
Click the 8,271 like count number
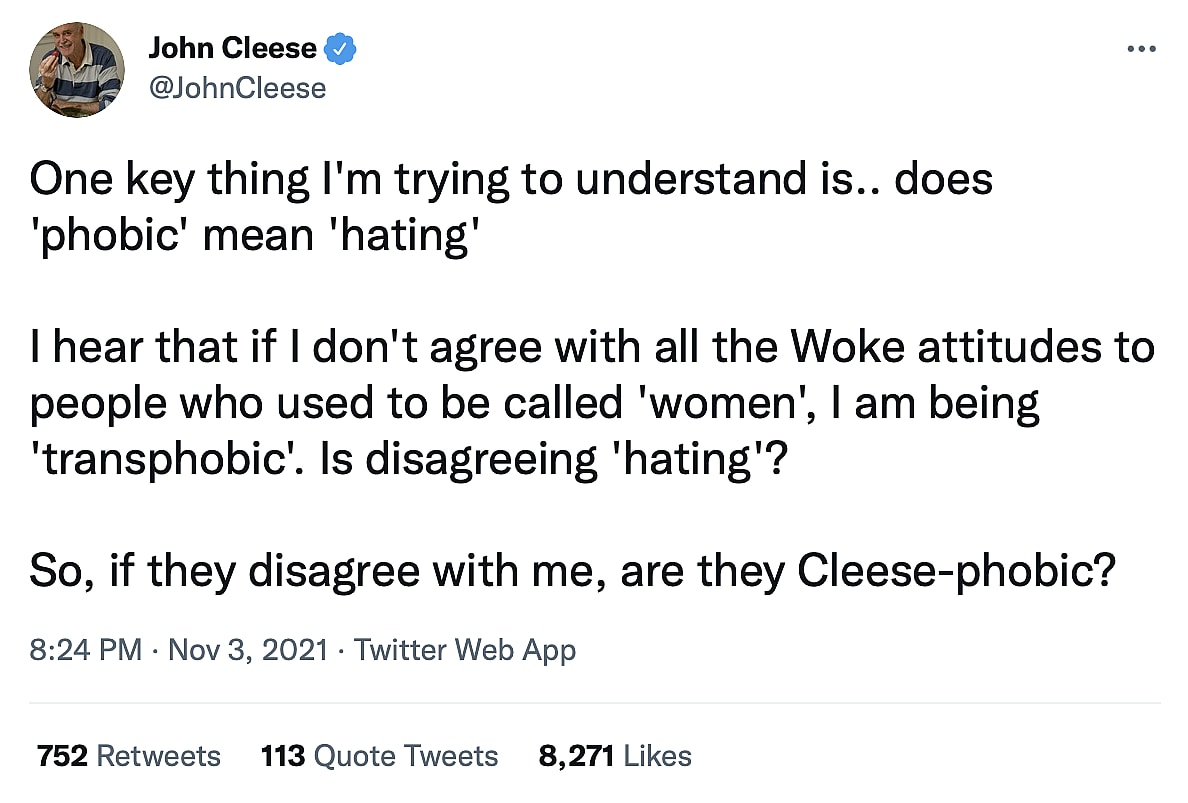pyautogui.click(x=576, y=756)
